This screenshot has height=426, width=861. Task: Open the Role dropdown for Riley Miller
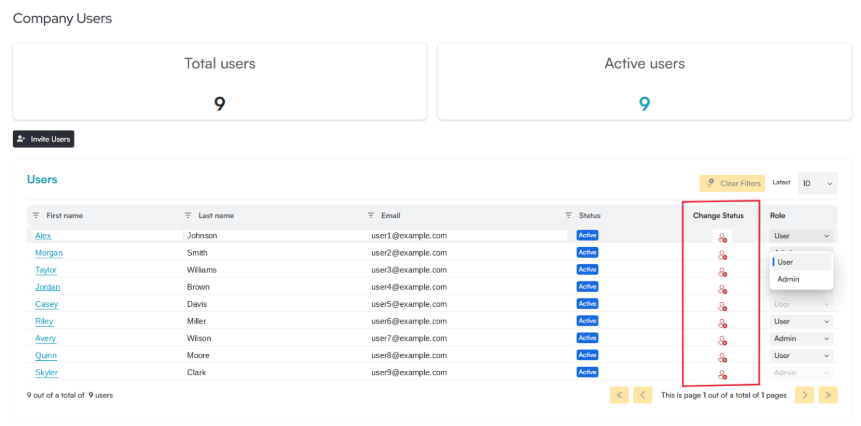tap(801, 321)
